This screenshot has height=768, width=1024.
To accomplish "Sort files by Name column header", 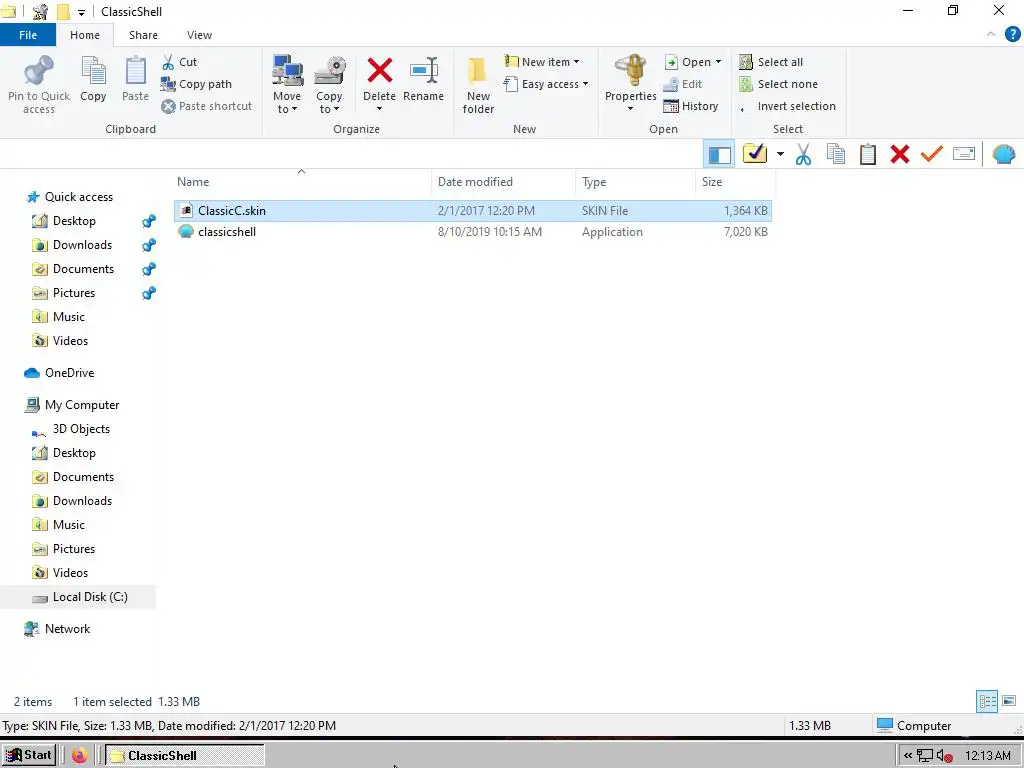I will [302, 182].
